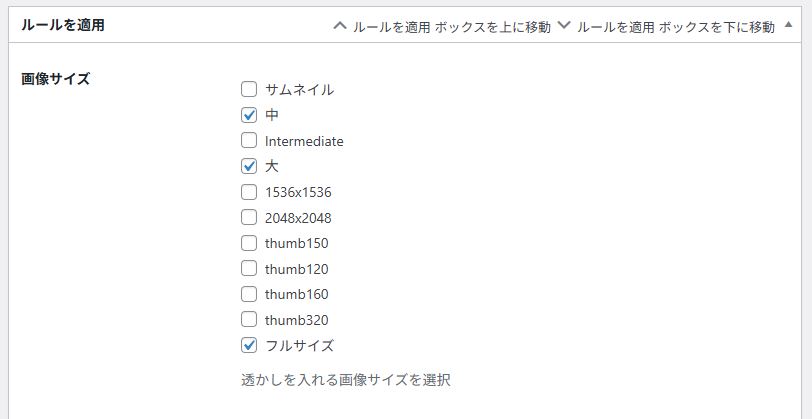Viewport: 812px width, 419px height.
Task: Click the ルールを適用 panel heading title
Action: click(x=63, y=26)
